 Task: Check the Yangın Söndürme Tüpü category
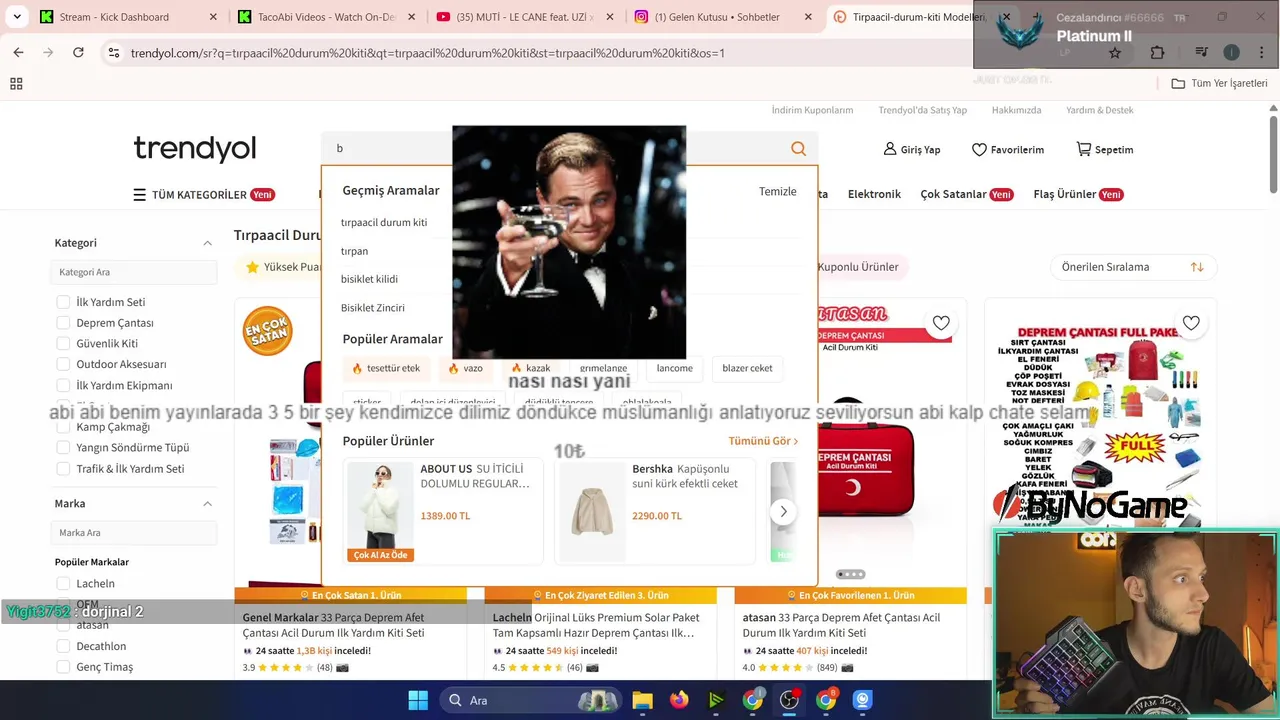tap(63, 448)
